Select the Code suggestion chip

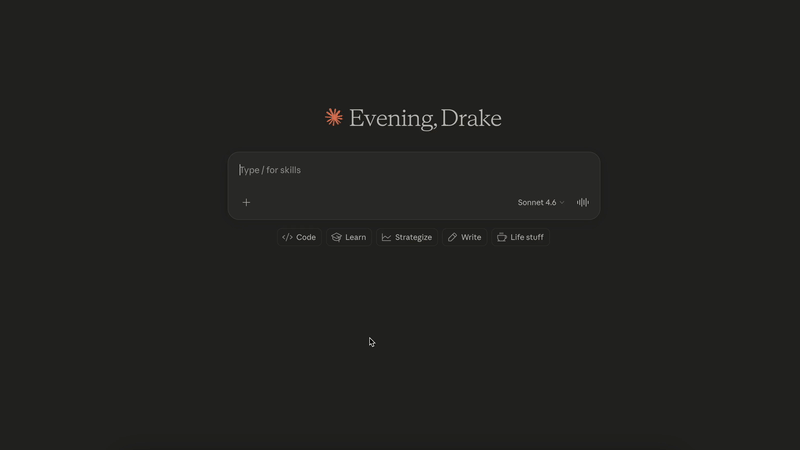(x=299, y=237)
